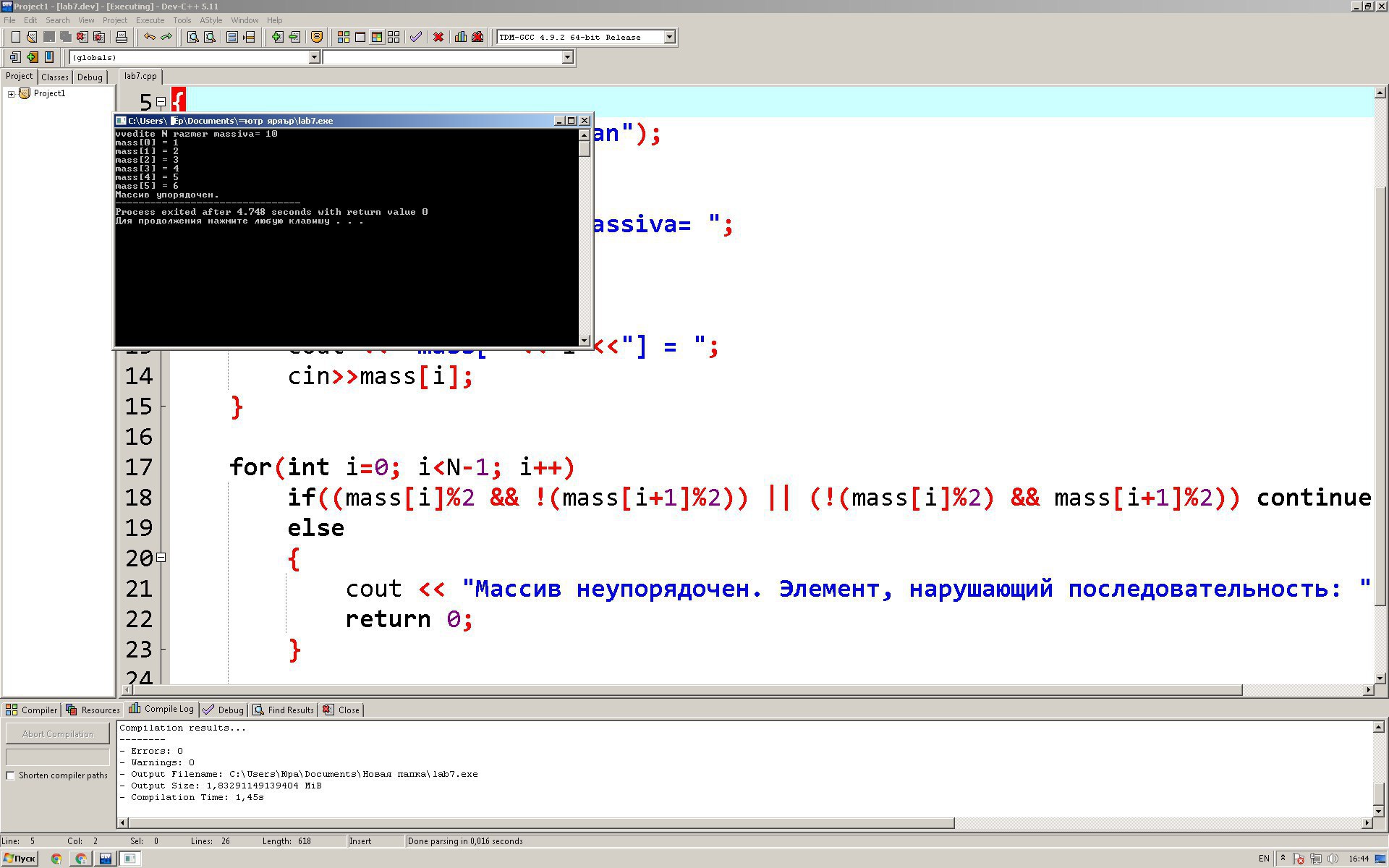Click the Profile analysis bar chart icon

pos(460,37)
